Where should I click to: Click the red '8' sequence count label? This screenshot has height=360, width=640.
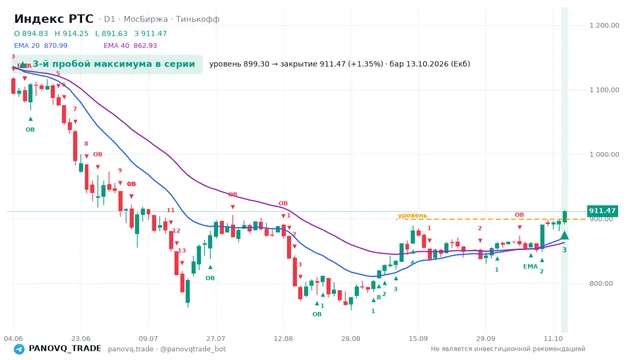tap(86, 144)
